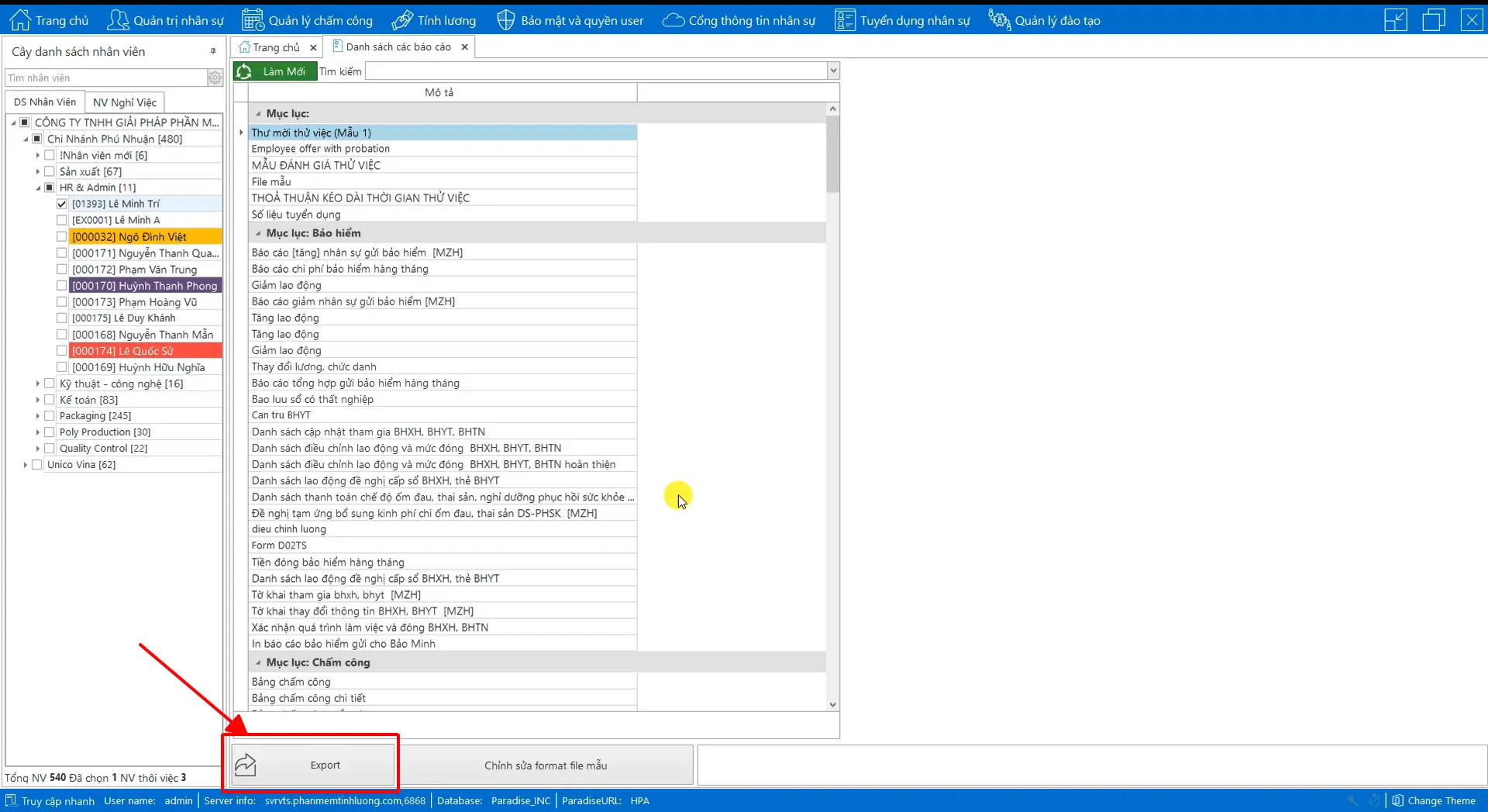1488x812 pixels.
Task: Select the Trang chủ document tab
Action: coord(276,47)
